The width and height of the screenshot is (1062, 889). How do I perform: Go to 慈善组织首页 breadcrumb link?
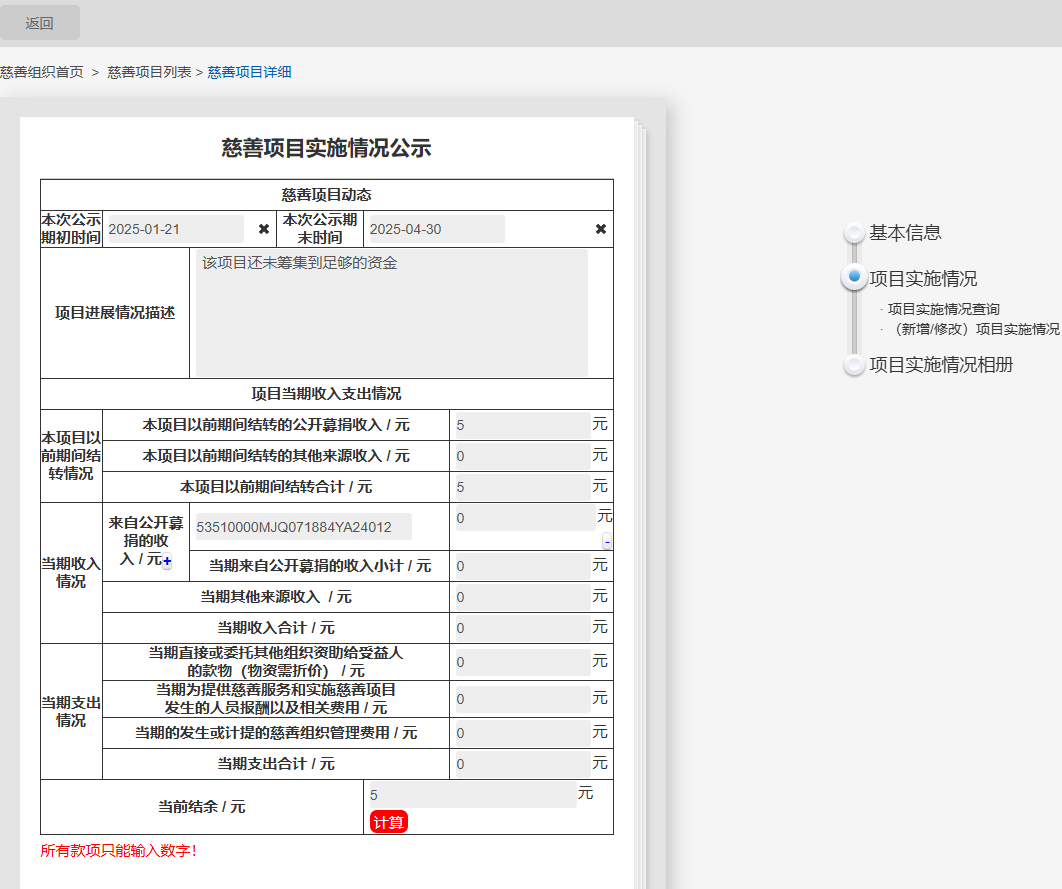tap(42, 72)
